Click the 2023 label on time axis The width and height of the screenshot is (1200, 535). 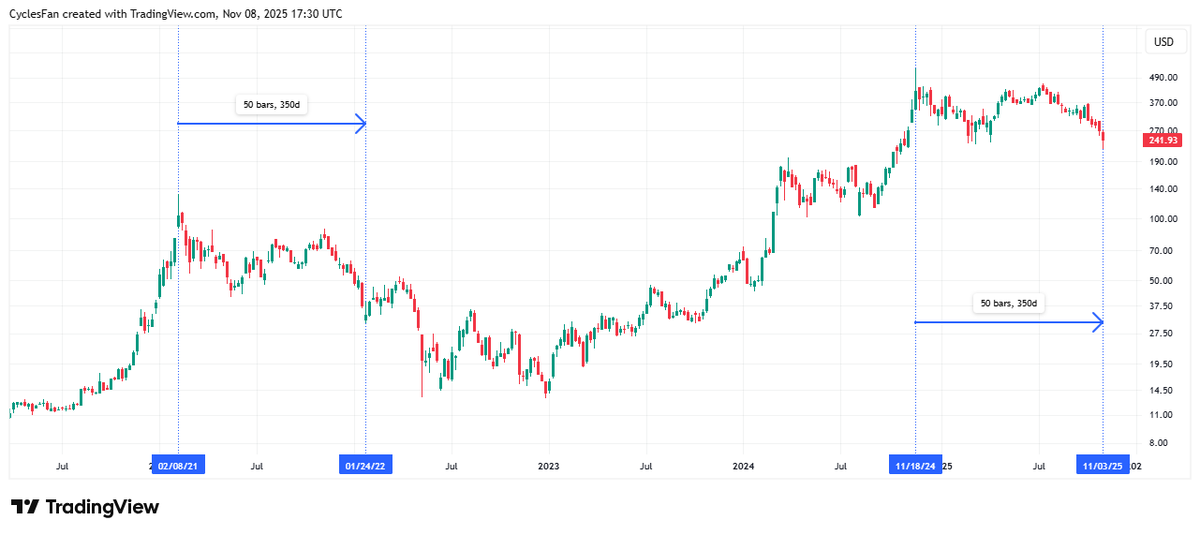[x=548, y=466]
